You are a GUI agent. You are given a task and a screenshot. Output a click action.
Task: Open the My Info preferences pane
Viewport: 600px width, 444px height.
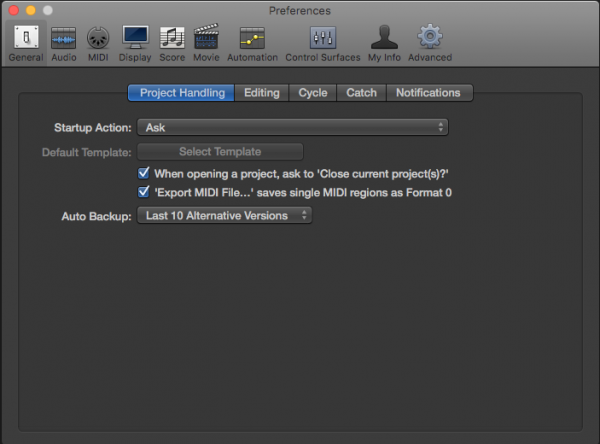384,43
